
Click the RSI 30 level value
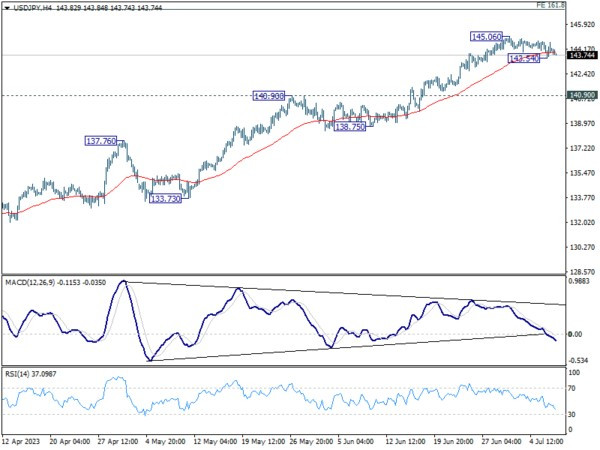[572, 414]
